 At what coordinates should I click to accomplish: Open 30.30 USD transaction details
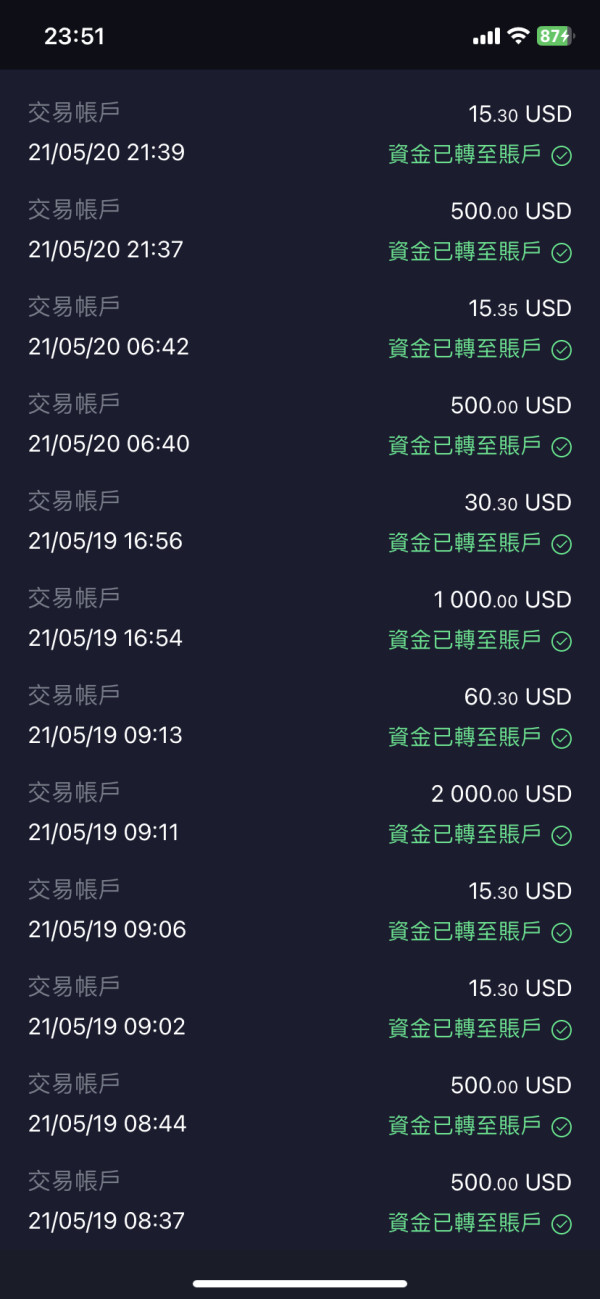(x=517, y=503)
